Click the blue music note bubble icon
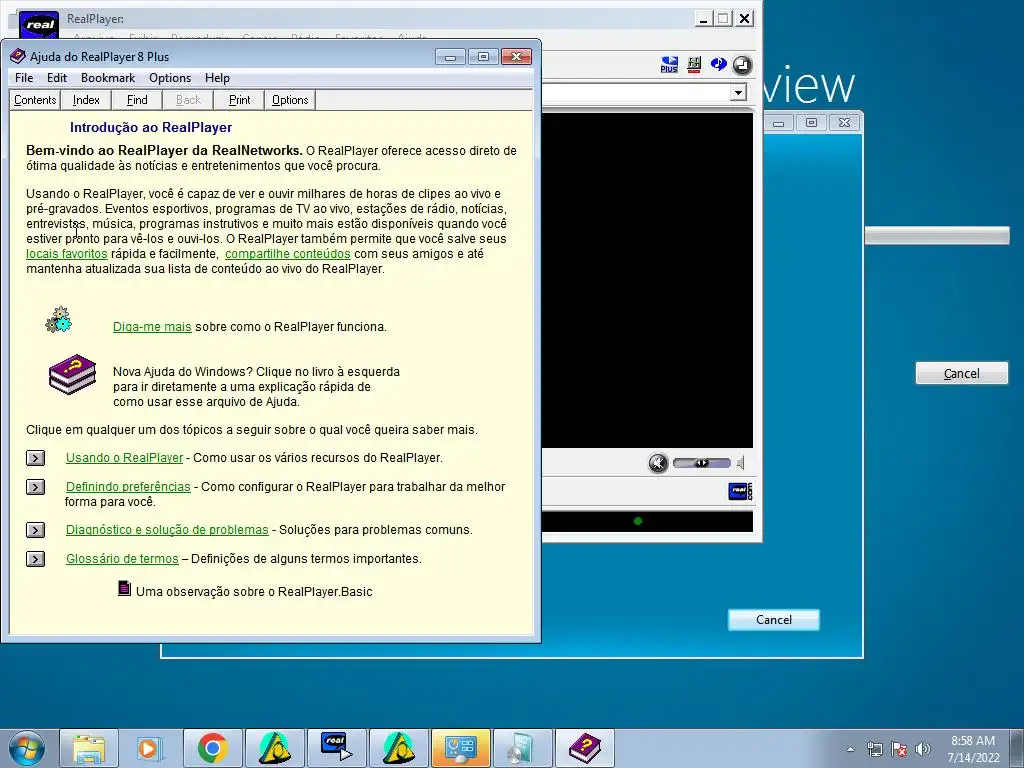This screenshot has height=768, width=1024. pos(718,64)
